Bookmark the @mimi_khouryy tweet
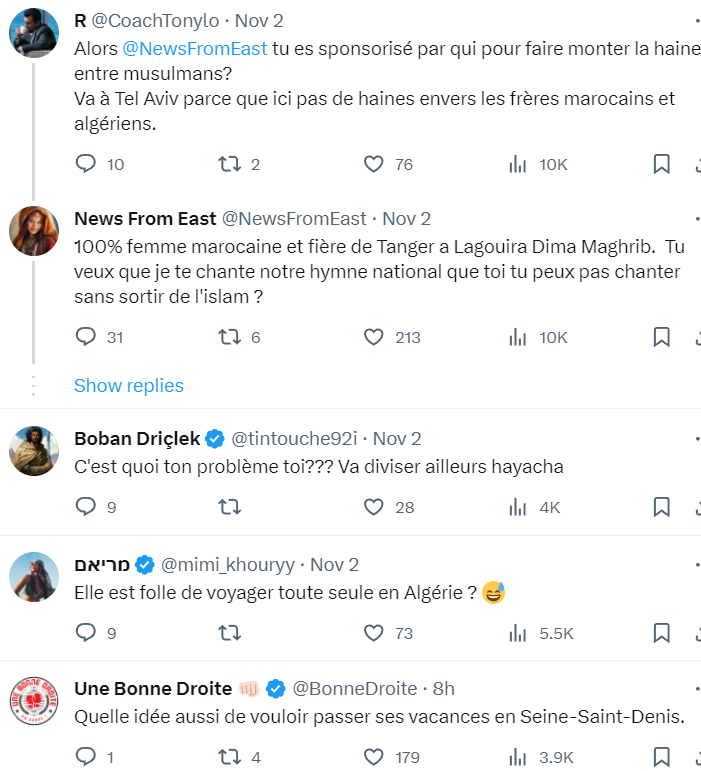The height and width of the screenshot is (771, 701). point(661,633)
